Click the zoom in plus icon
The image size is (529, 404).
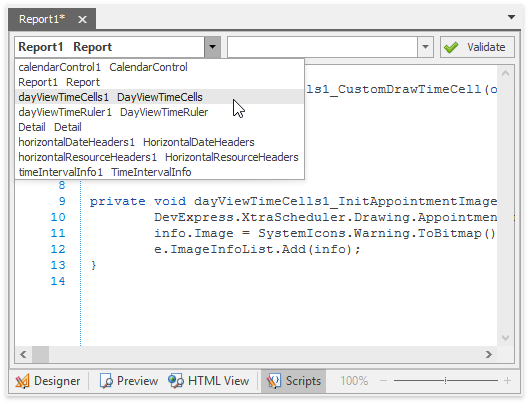pos(507,381)
